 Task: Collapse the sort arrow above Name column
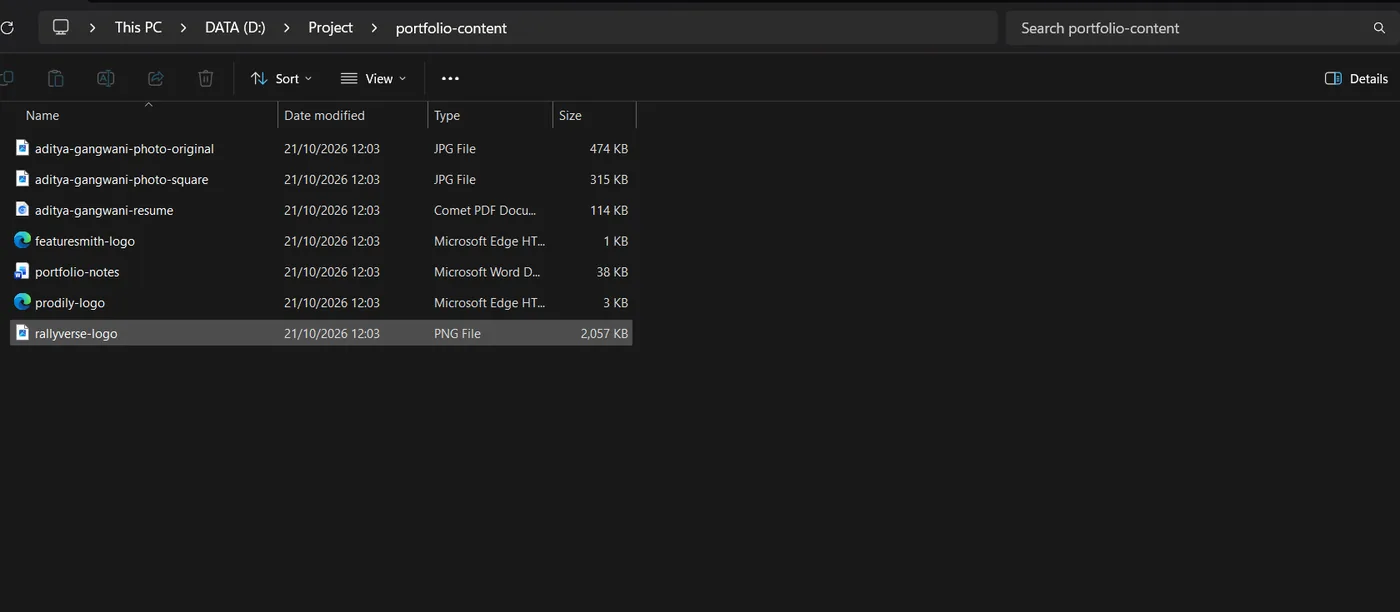[x=148, y=104]
